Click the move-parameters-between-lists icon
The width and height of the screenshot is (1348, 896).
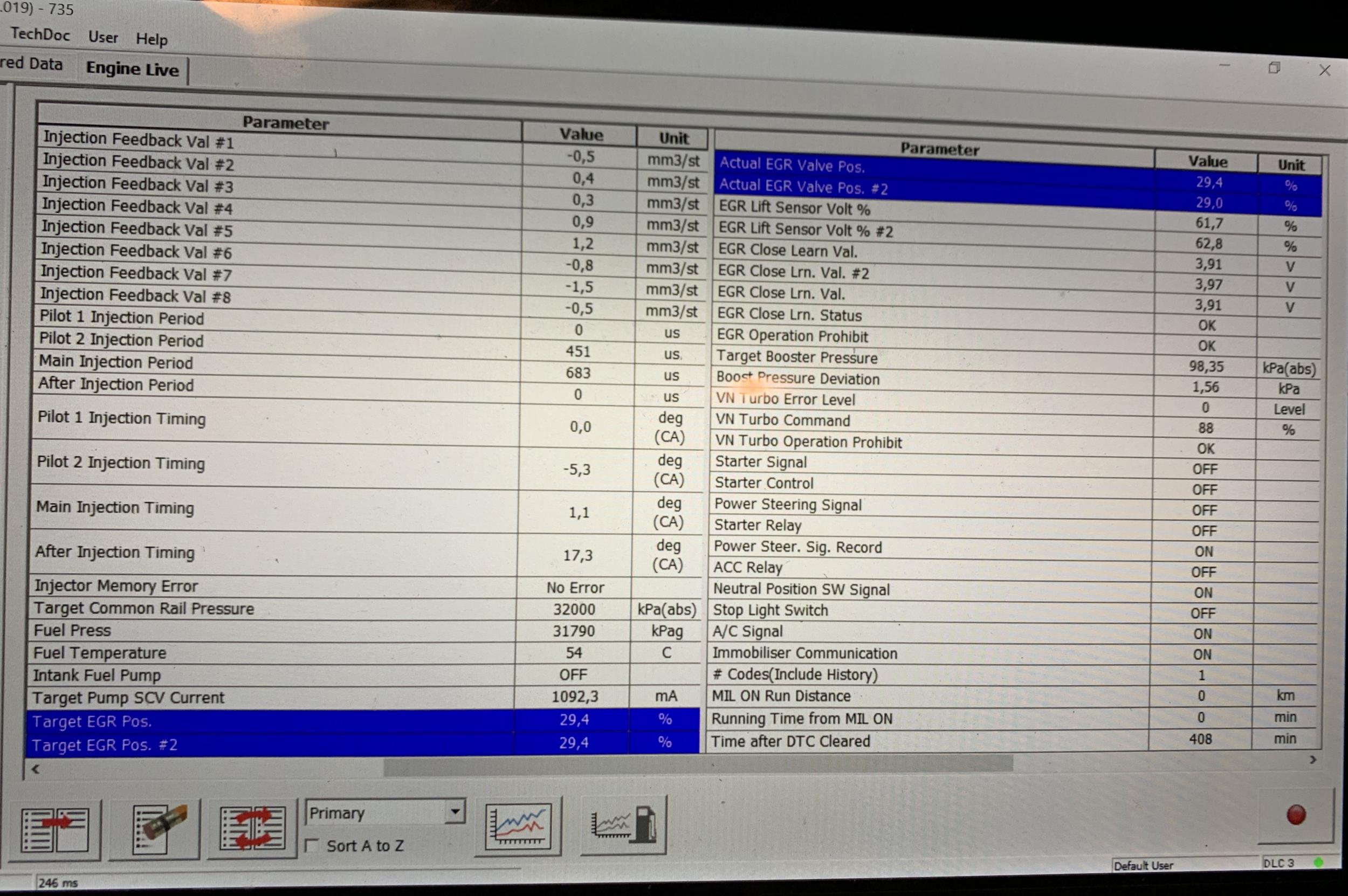[55, 829]
